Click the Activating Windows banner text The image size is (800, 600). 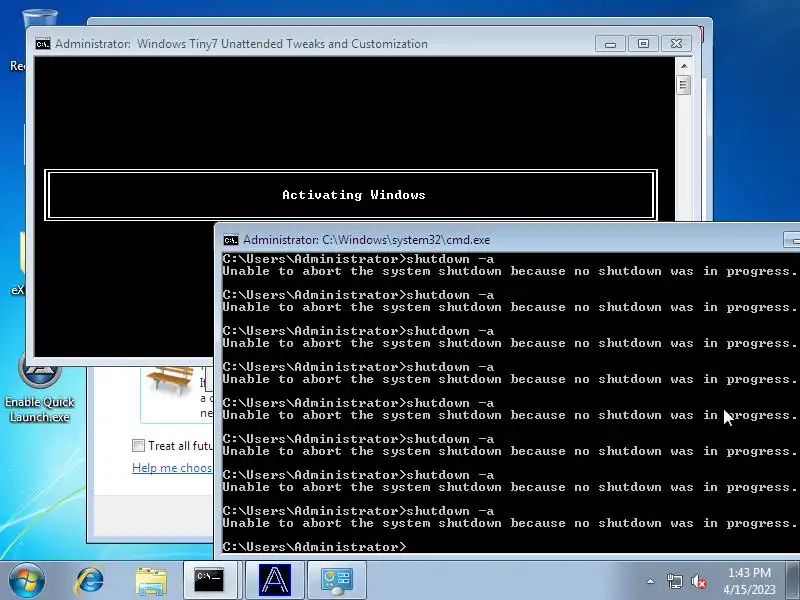tap(354, 195)
